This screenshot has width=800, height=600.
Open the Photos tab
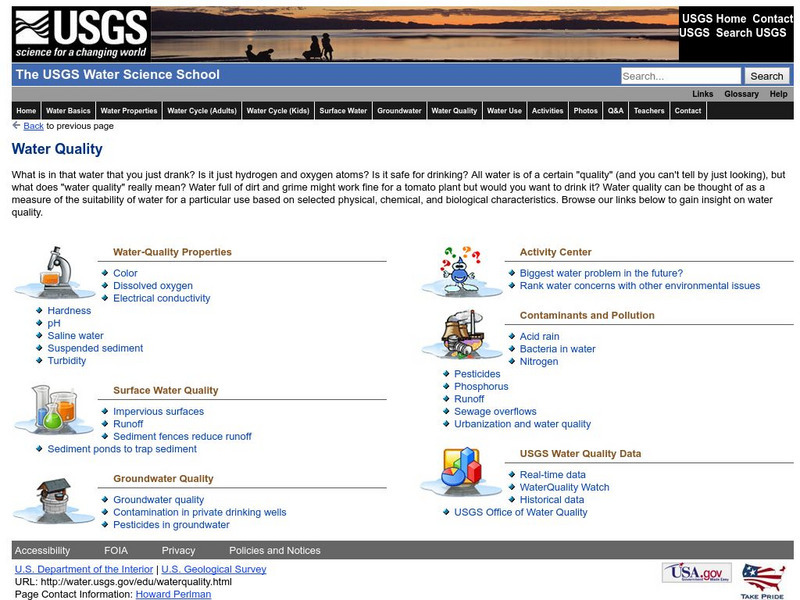[x=585, y=111]
